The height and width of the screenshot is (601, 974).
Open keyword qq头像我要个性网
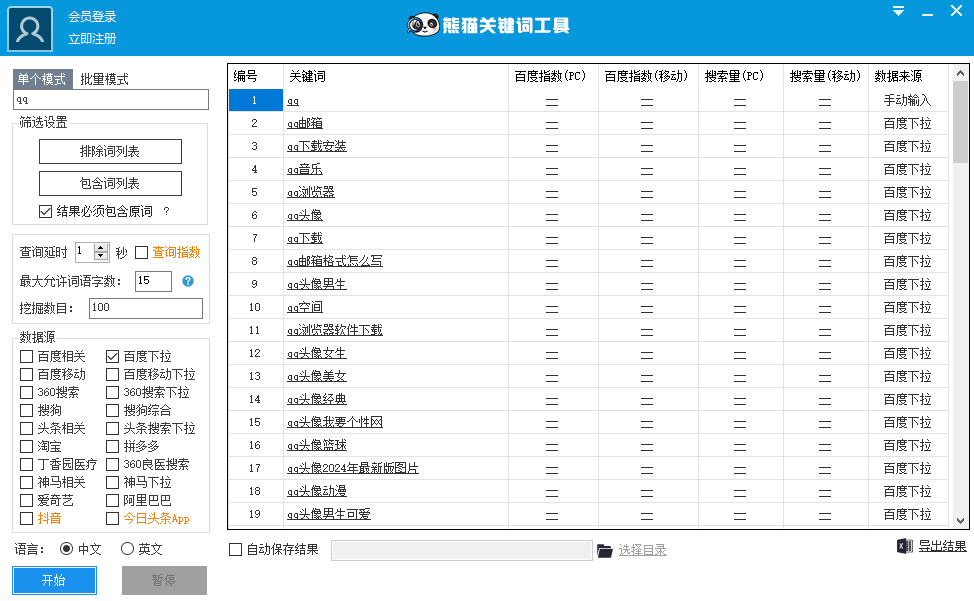(x=335, y=422)
